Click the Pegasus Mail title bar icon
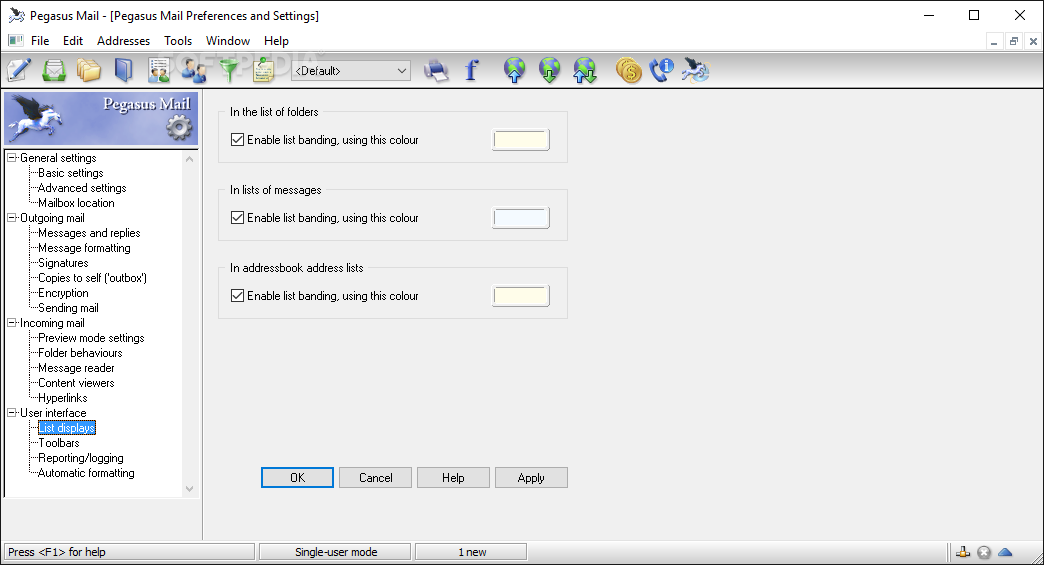The image size is (1044, 565). point(16,15)
